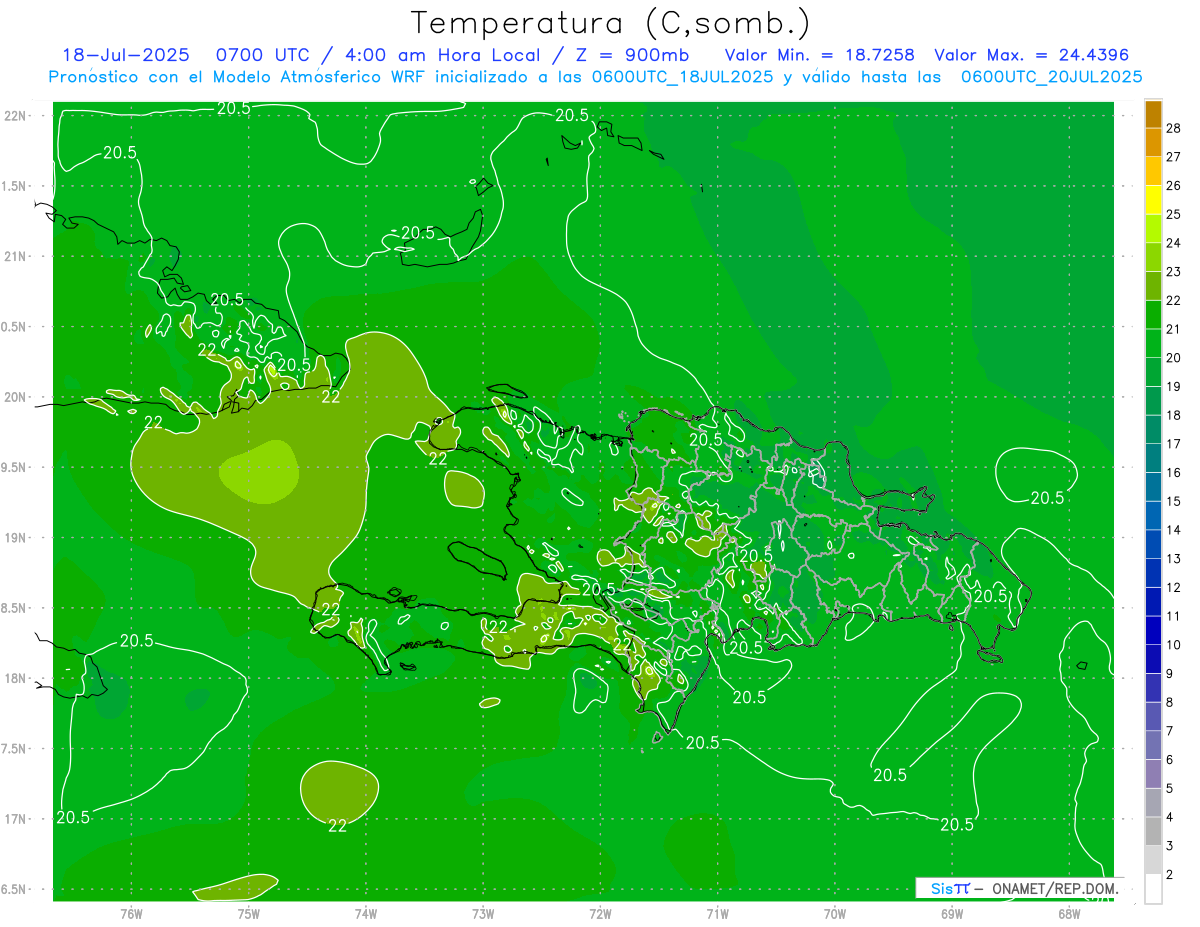The width and height of the screenshot is (1200, 927).
Task: Click the "0600UTC_20JUL2025" valid-until time
Action: (x=1052, y=76)
